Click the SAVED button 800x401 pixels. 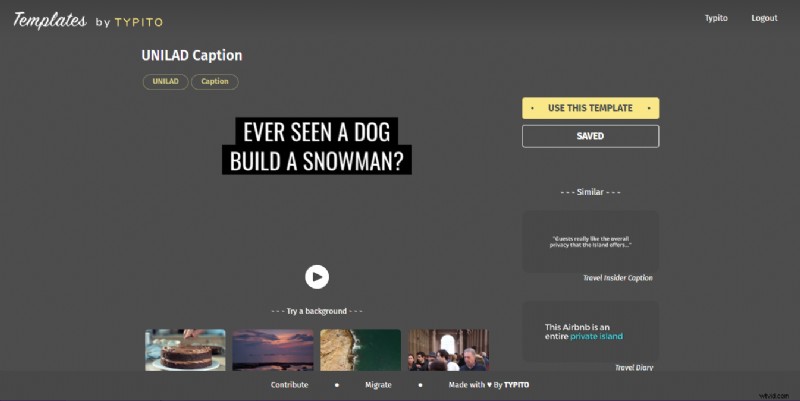590,136
